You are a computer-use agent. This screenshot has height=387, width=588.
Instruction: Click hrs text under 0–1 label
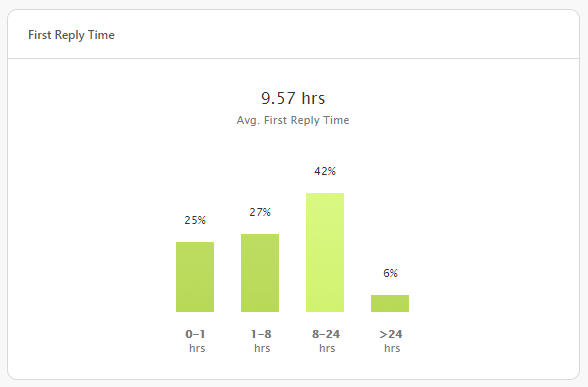(x=197, y=348)
